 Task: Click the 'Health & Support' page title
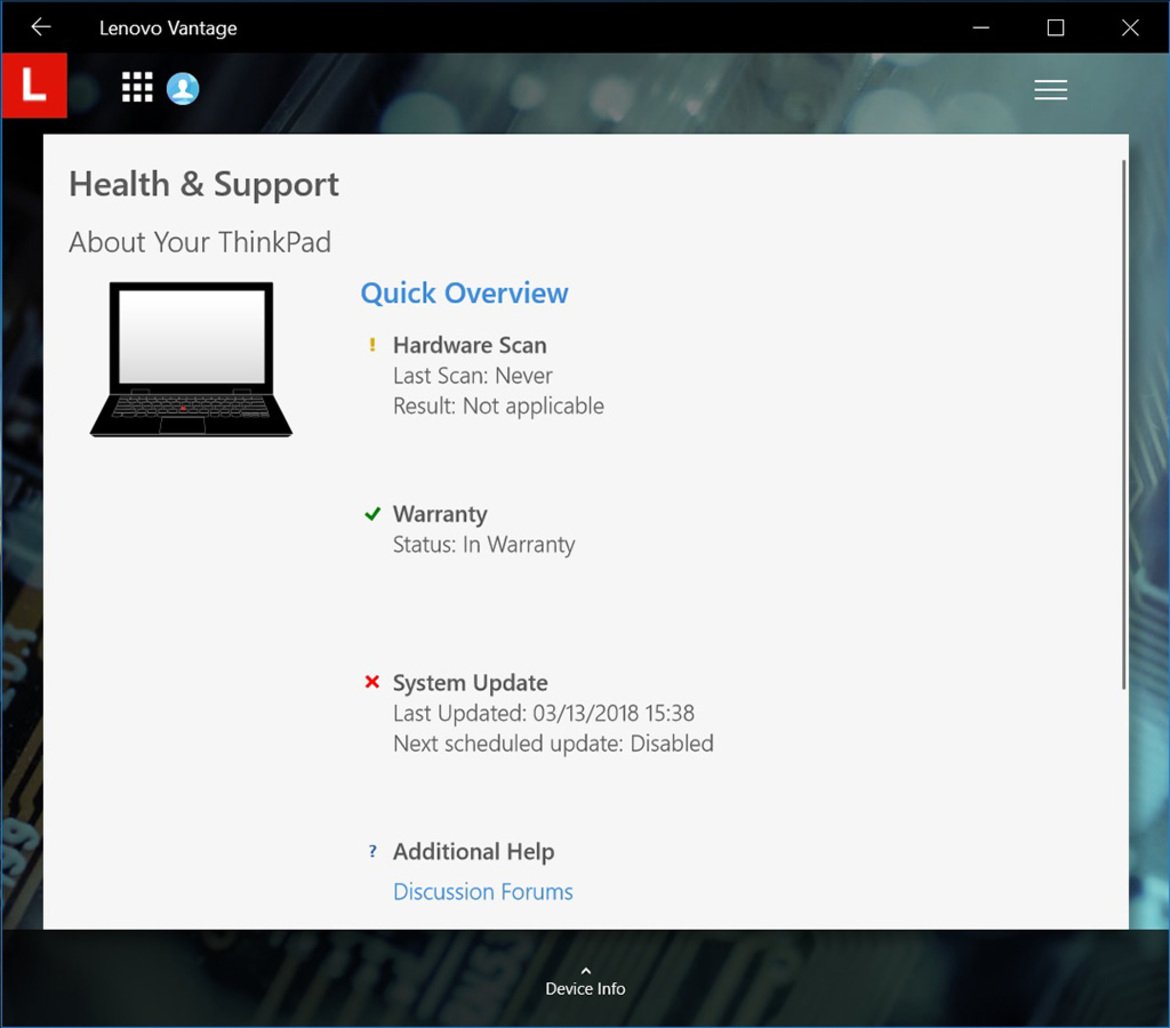[x=204, y=184]
